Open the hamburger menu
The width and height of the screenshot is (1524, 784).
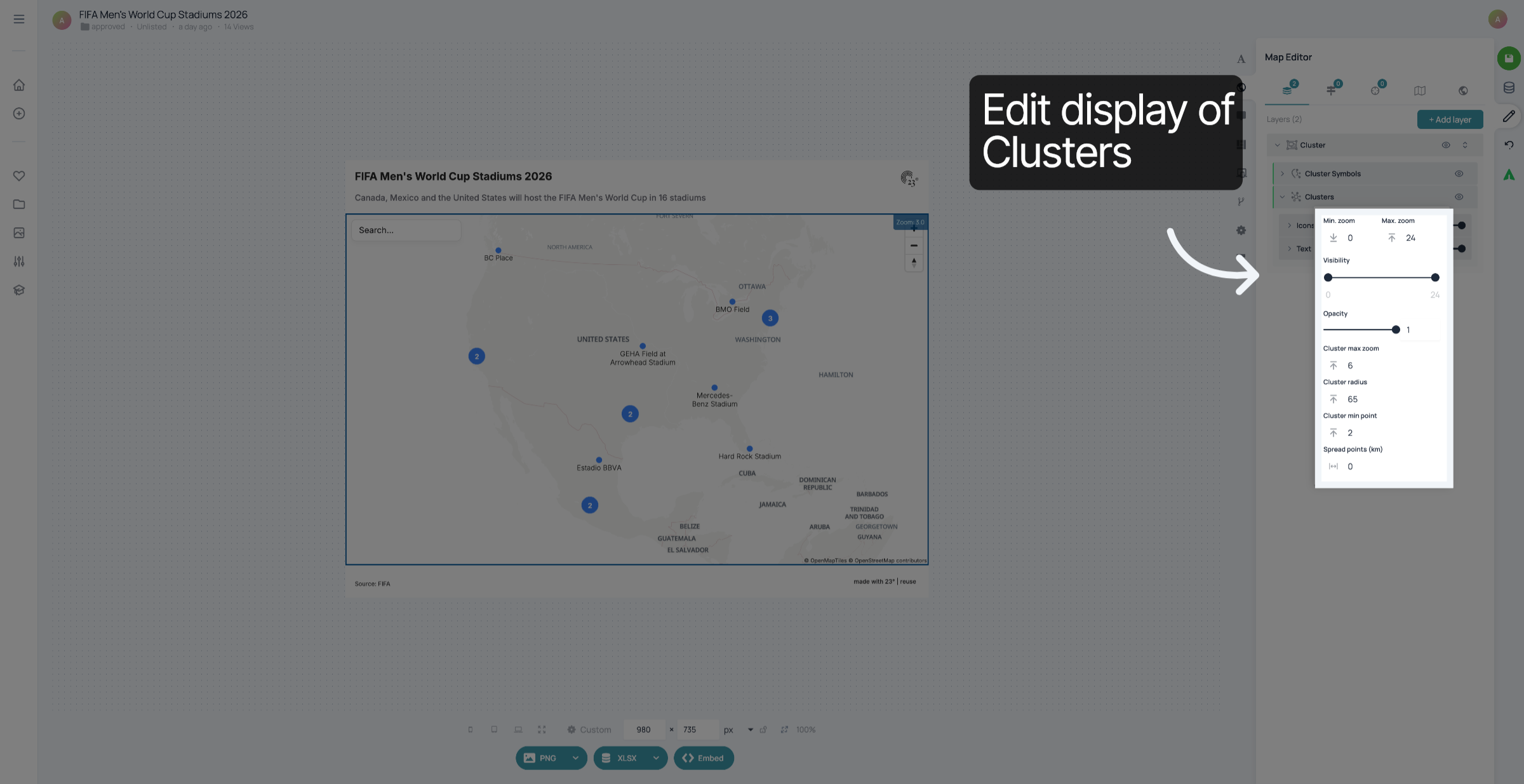pyautogui.click(x=19, y=19)
